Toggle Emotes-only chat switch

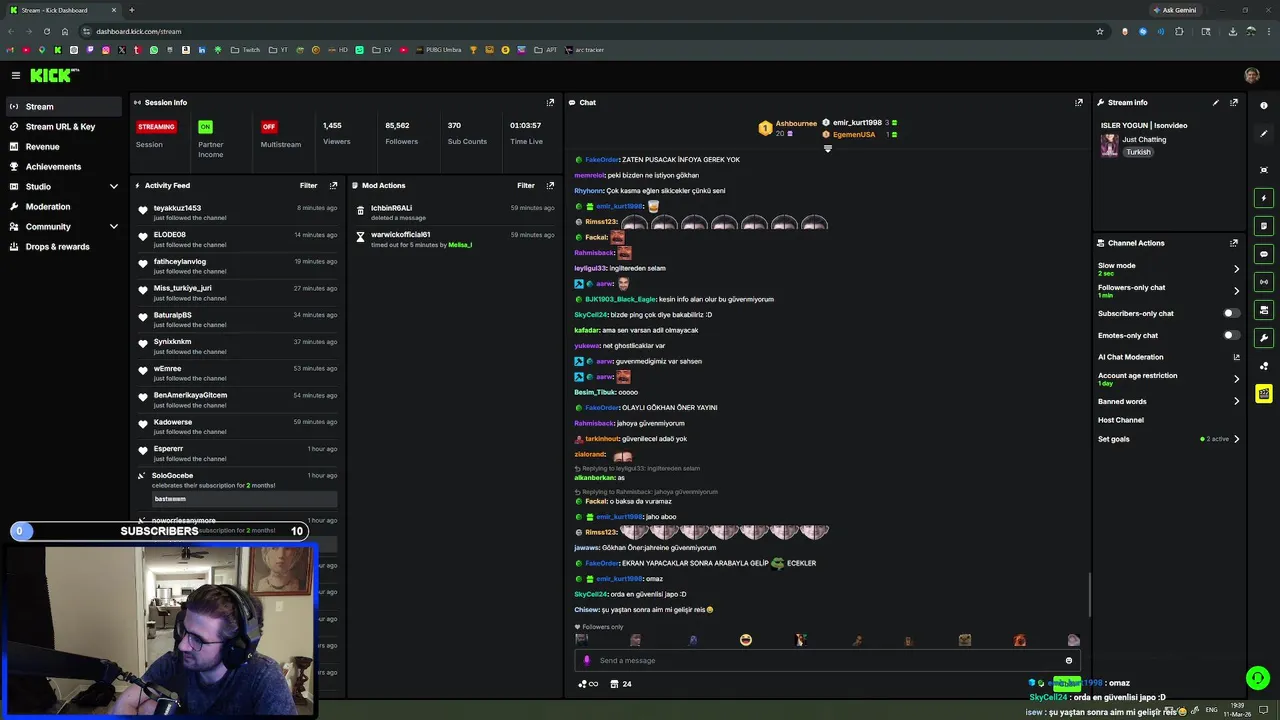(1231, 336)
